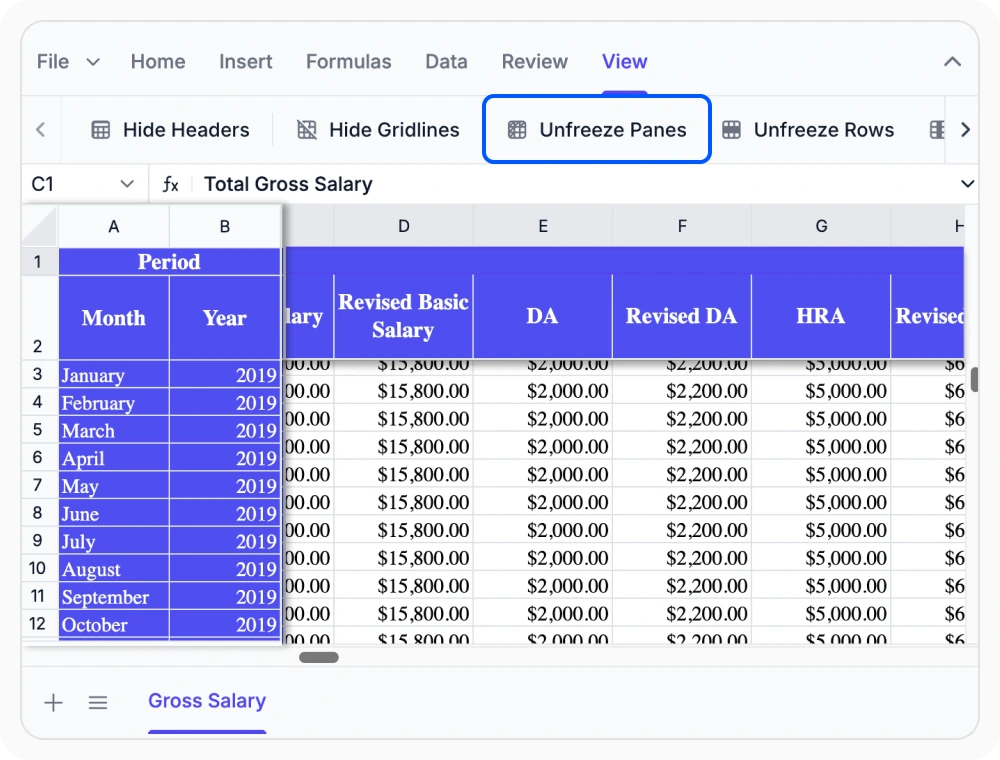Click the January cell
The height and width of the screenshot is (760, 1000).
114,374
